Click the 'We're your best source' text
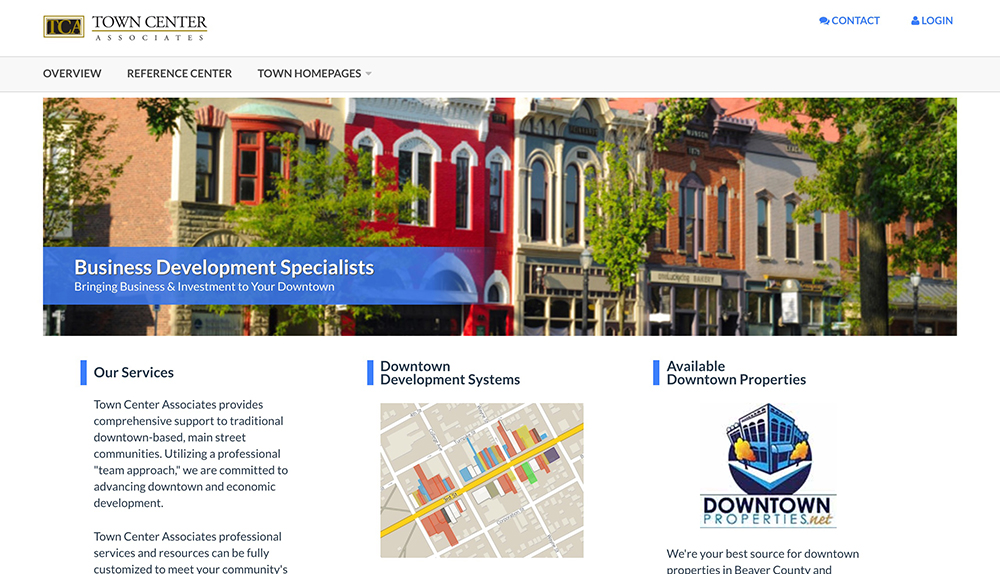The image size is (1000, 574). 762,554
